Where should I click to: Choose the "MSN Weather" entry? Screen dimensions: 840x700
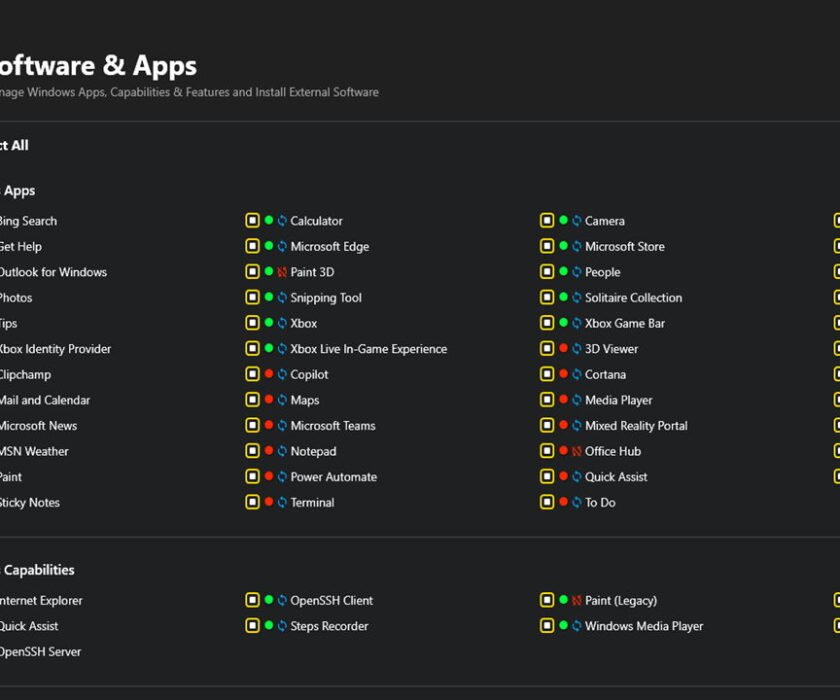(34, 451)
